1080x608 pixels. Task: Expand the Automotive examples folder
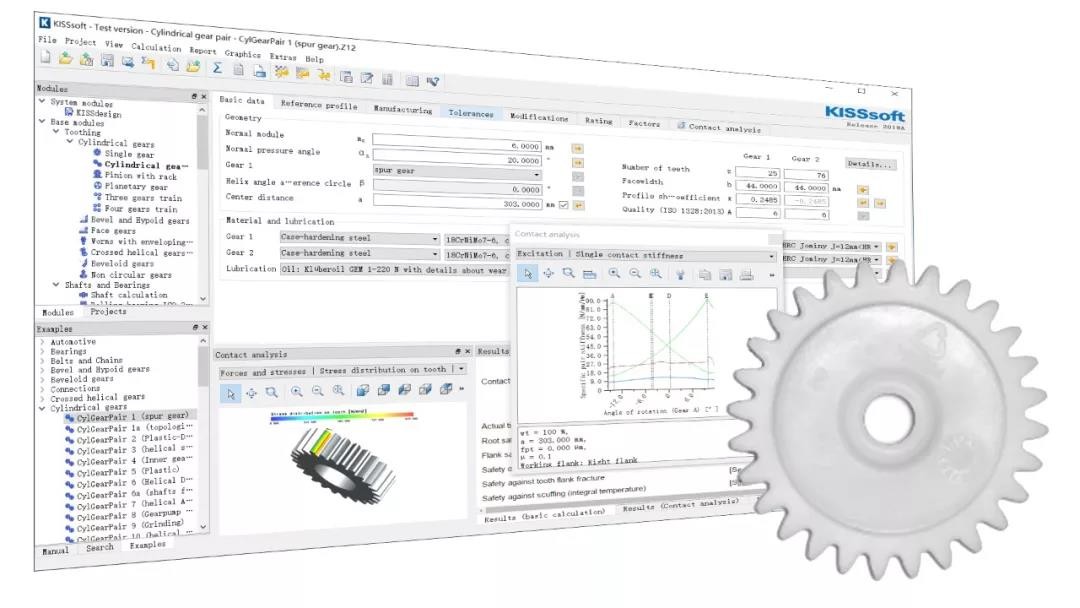pos(42,342)
